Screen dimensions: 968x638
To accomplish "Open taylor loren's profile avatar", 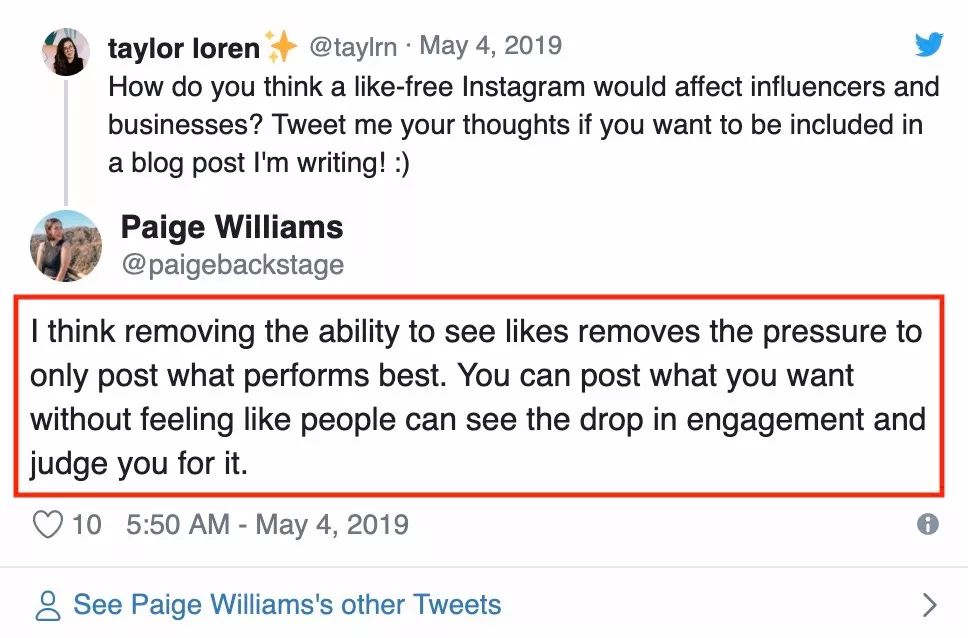I will pos(66,52).
